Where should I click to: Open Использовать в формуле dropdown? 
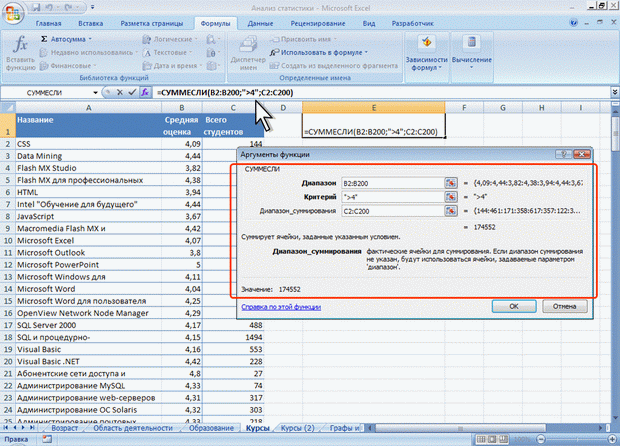(x=319, y=52)
